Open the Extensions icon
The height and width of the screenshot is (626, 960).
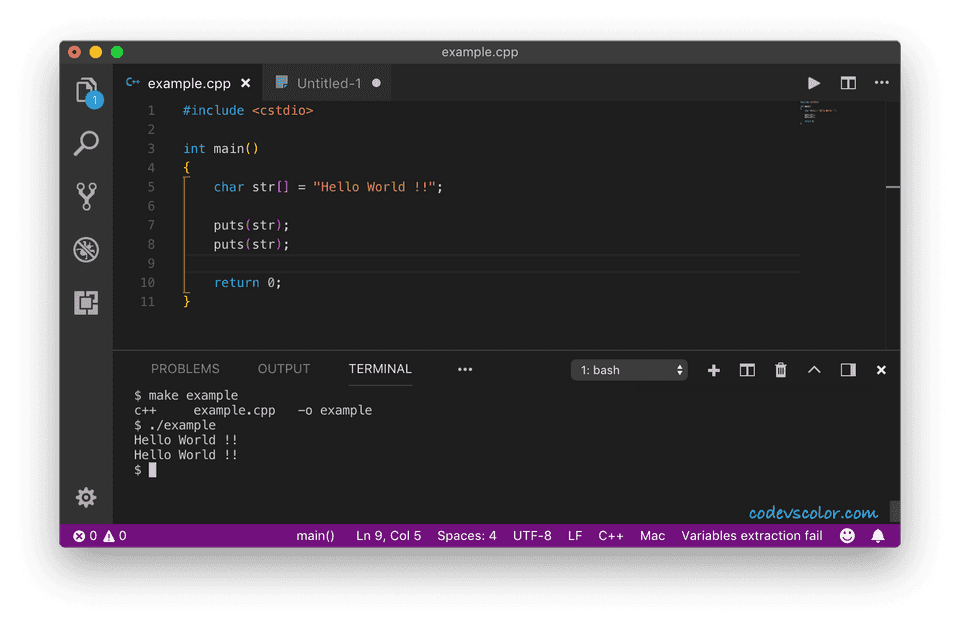pos(85,302)
